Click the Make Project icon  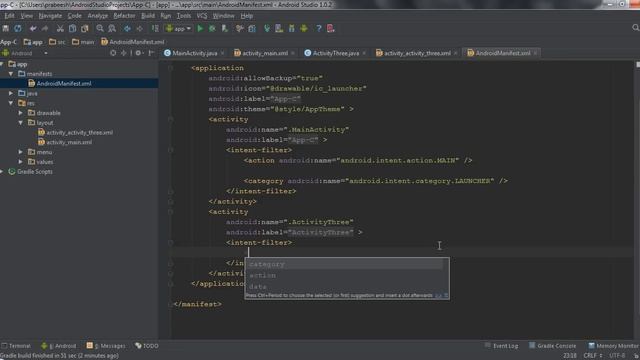155,29
